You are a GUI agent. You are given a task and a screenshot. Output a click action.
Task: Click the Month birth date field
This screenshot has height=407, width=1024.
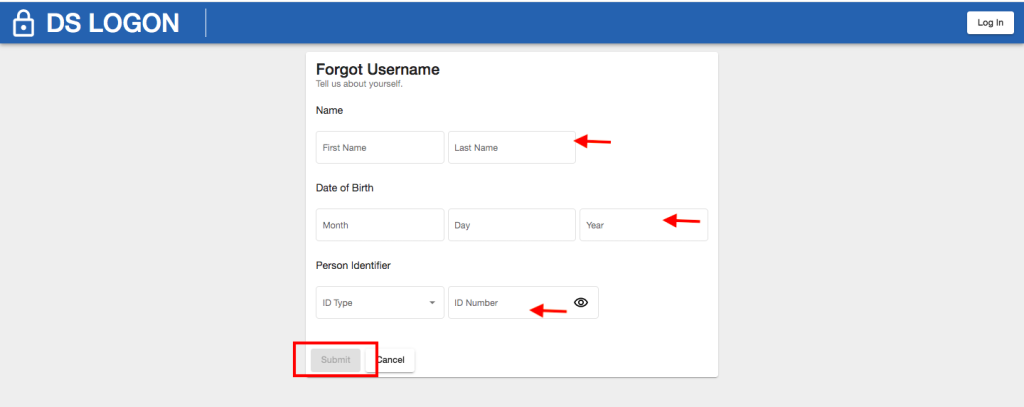pos(380,225)
